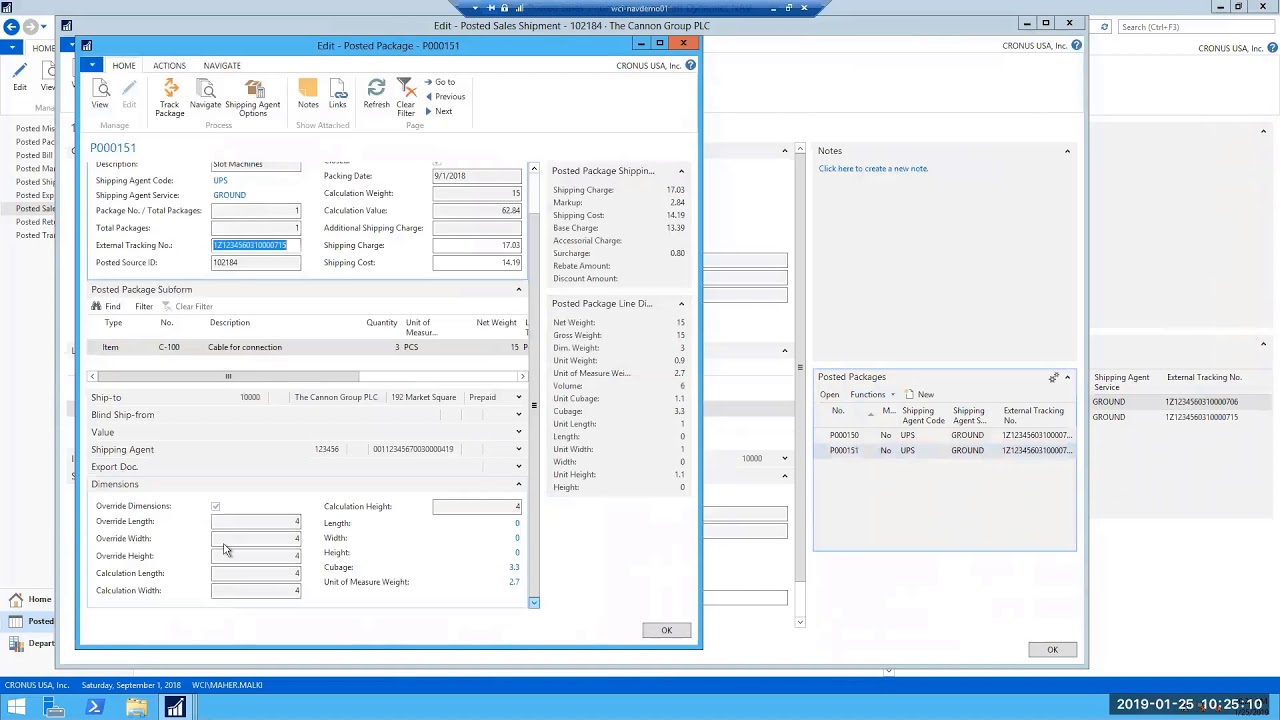Collapse Posted Package Shipping factbox
This screenshot has width=1280, height=720.
pos(681,171)
